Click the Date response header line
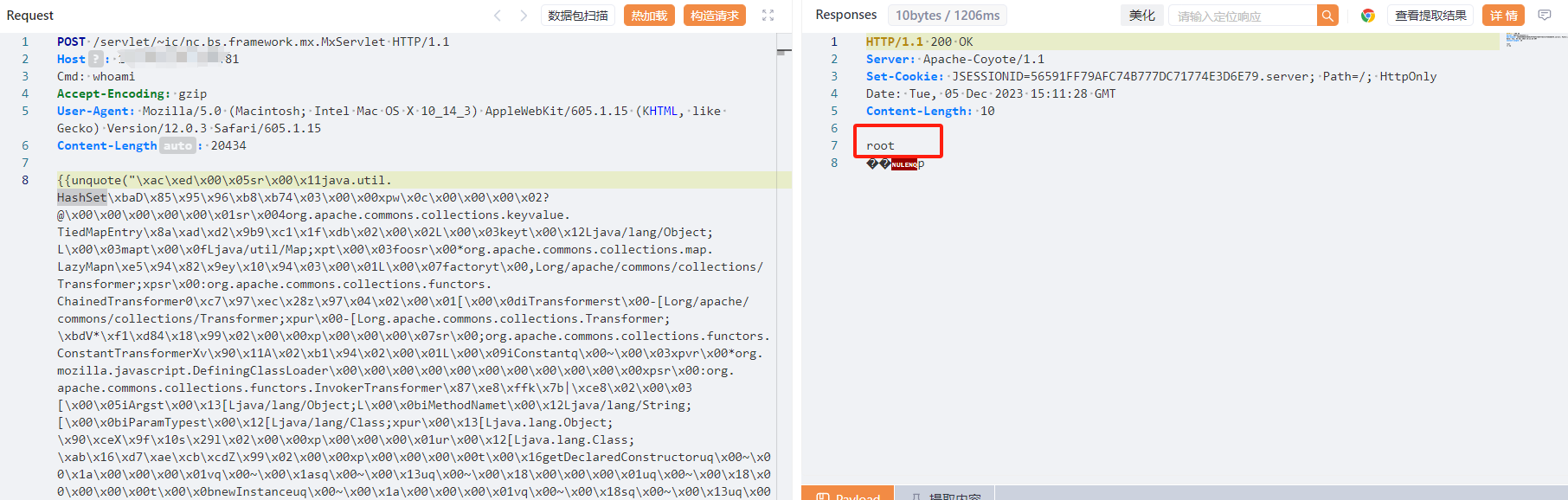This screenshot has width=1568, height=500. 991,93
